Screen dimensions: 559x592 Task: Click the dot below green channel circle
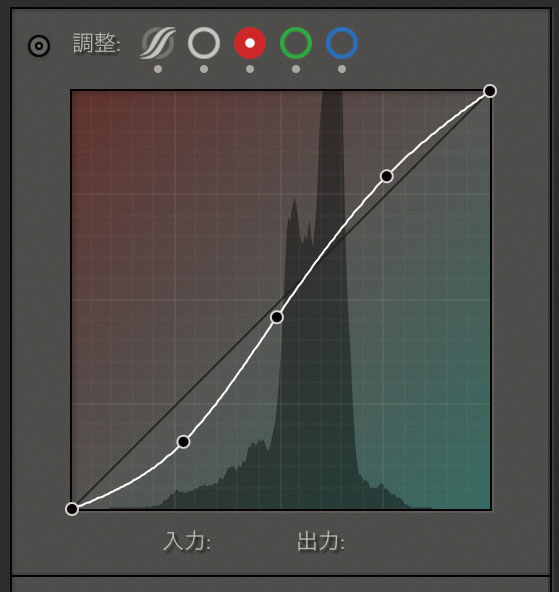click(296, 69)
